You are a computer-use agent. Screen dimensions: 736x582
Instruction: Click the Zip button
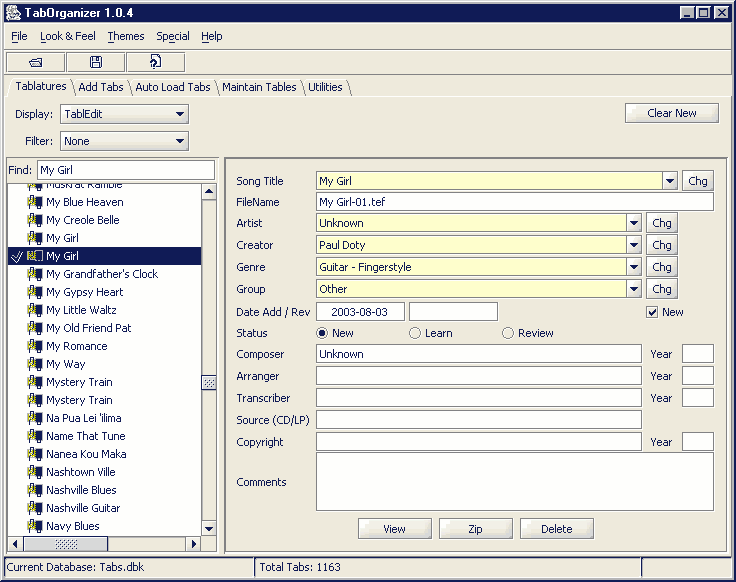pos(475,529)
